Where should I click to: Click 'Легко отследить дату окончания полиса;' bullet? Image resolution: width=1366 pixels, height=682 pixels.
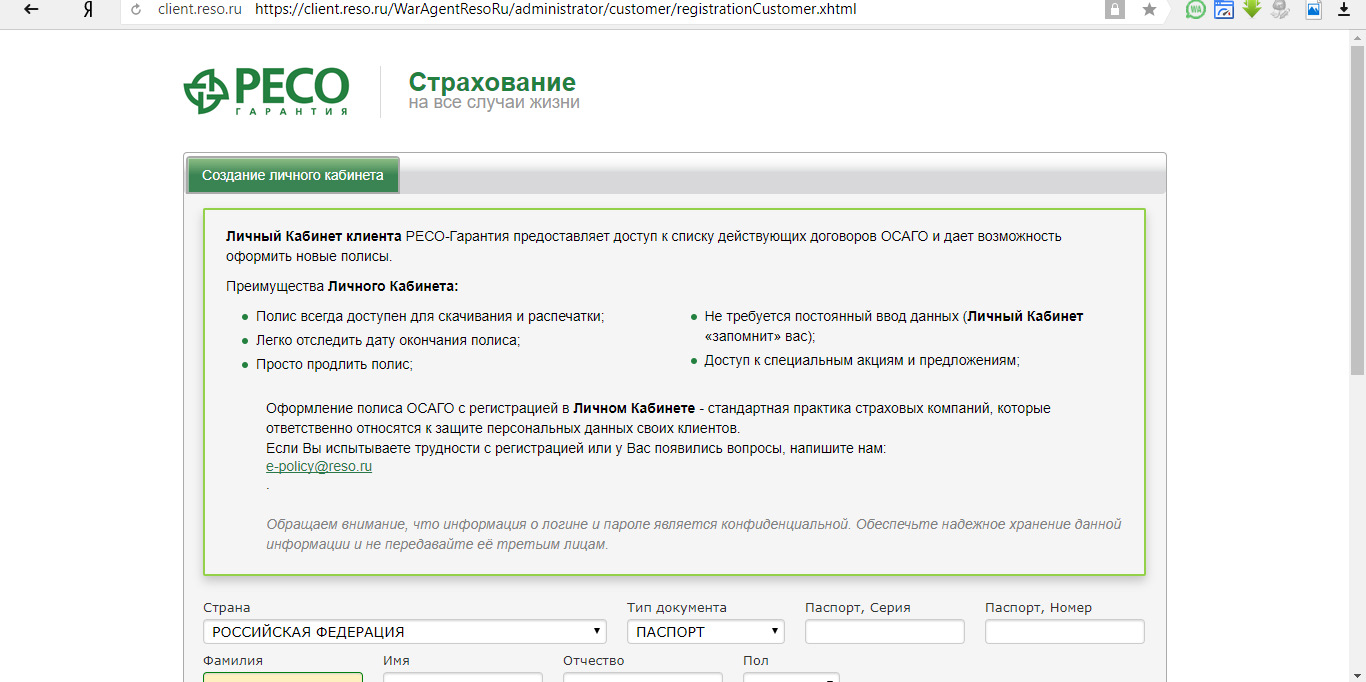tap(388, 340)
